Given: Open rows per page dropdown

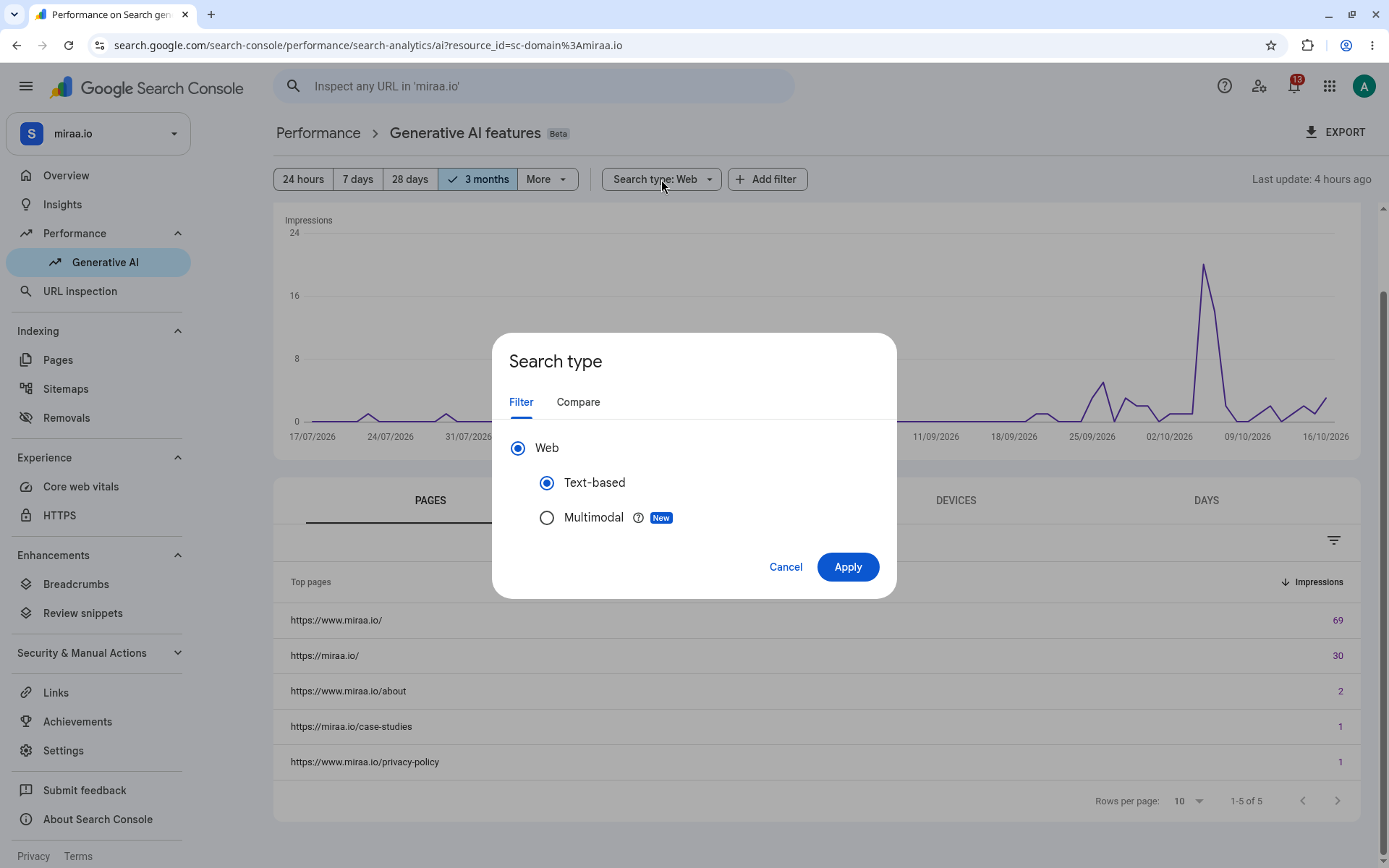Looking at the screenshot, I should tap(1189, 801).
